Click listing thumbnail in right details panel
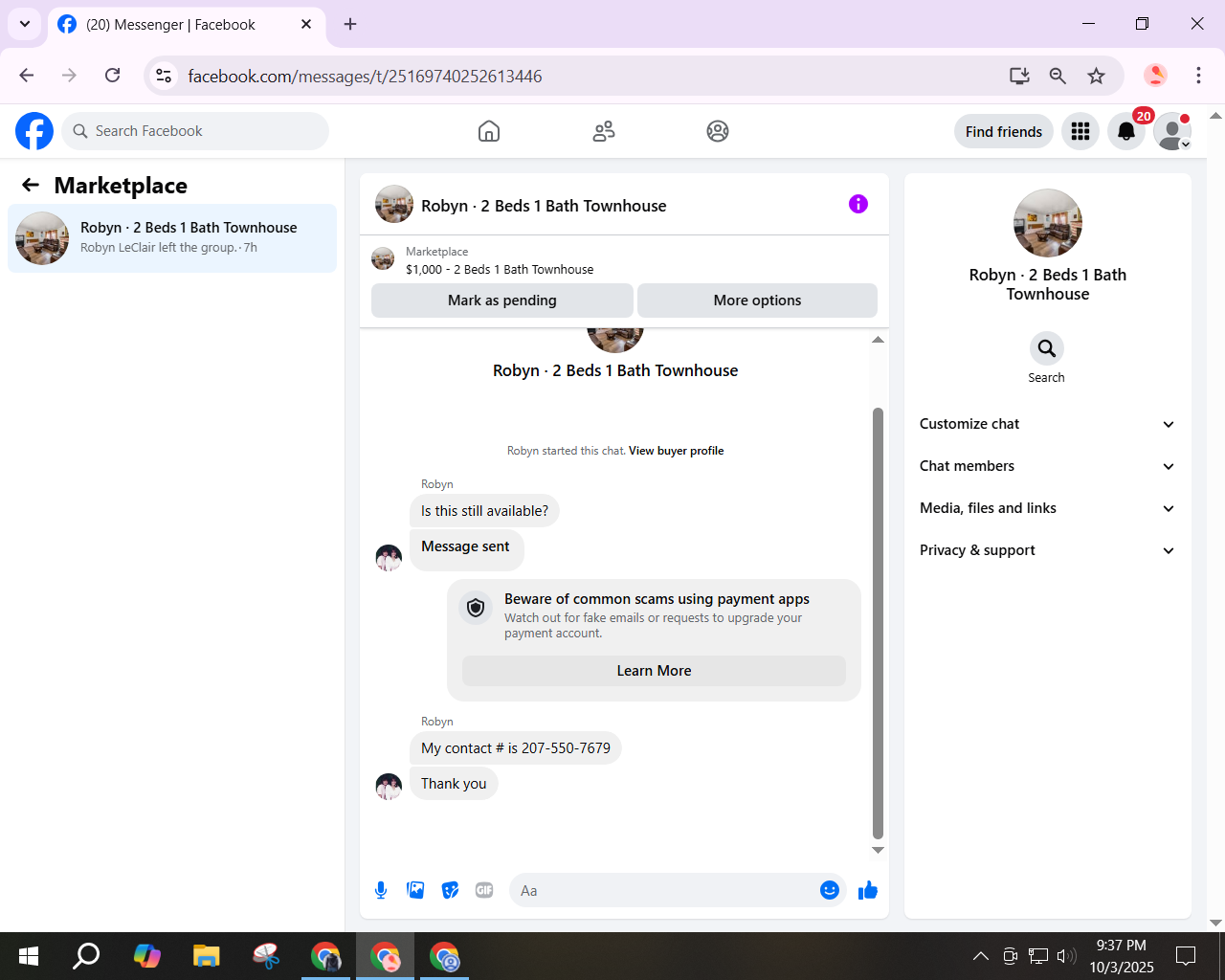Viewport: 1225px width, 980px height. point(1048,223)
